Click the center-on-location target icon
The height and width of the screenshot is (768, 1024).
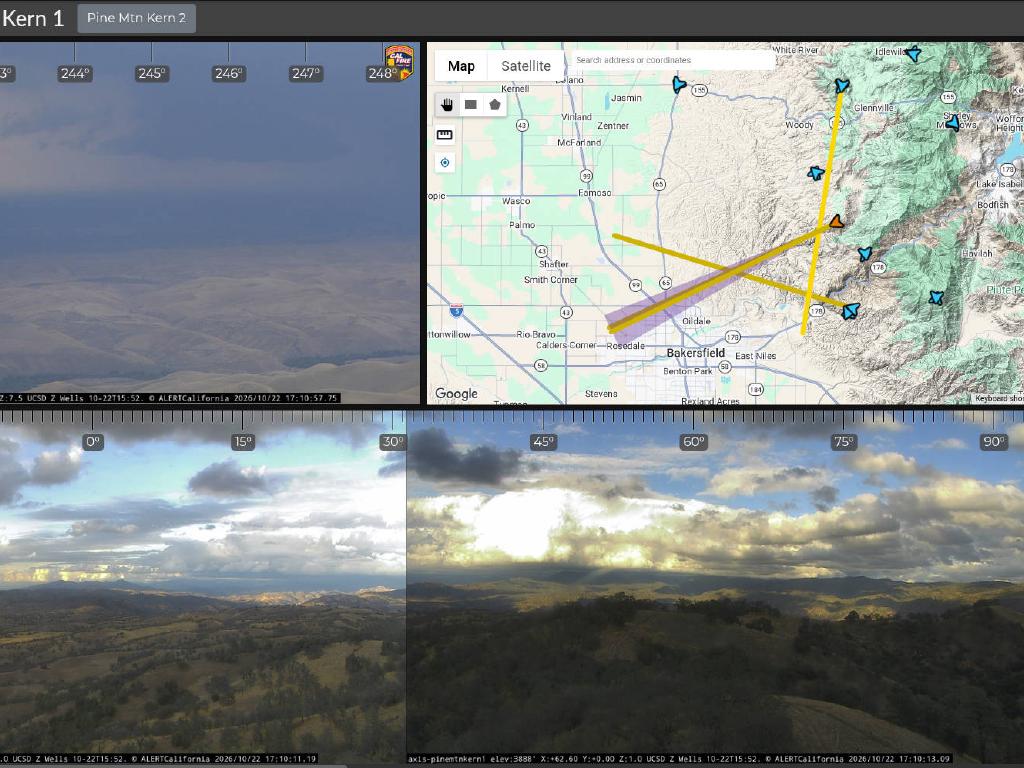445,163
